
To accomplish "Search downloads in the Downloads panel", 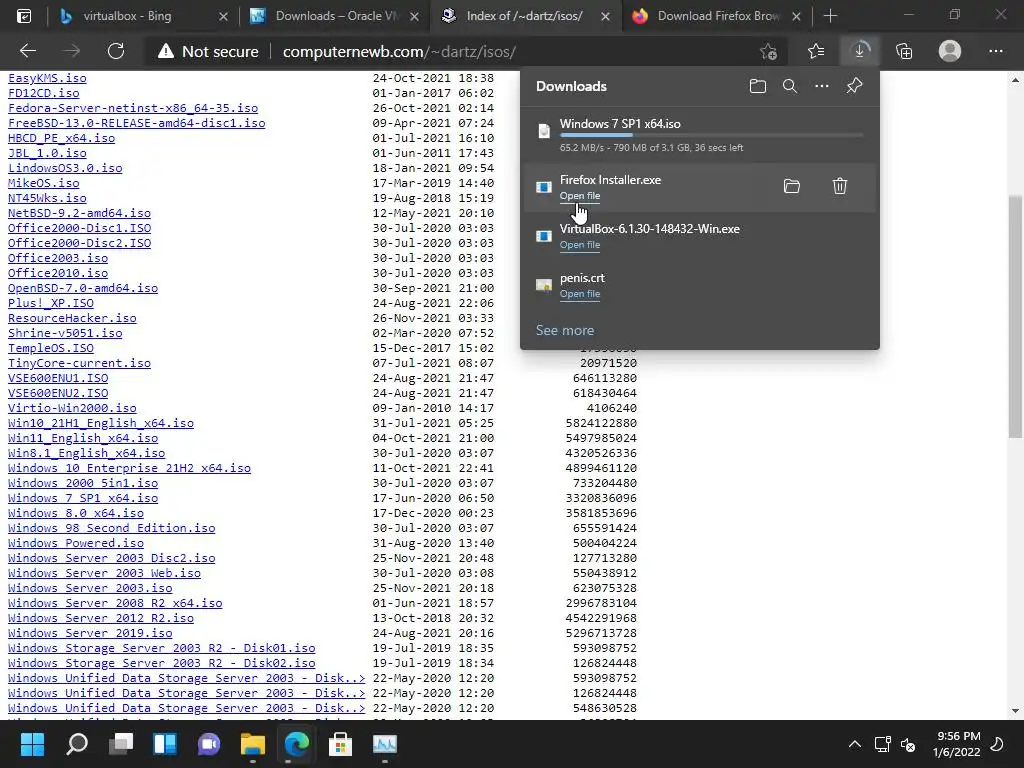I will (x=790, y=86).
